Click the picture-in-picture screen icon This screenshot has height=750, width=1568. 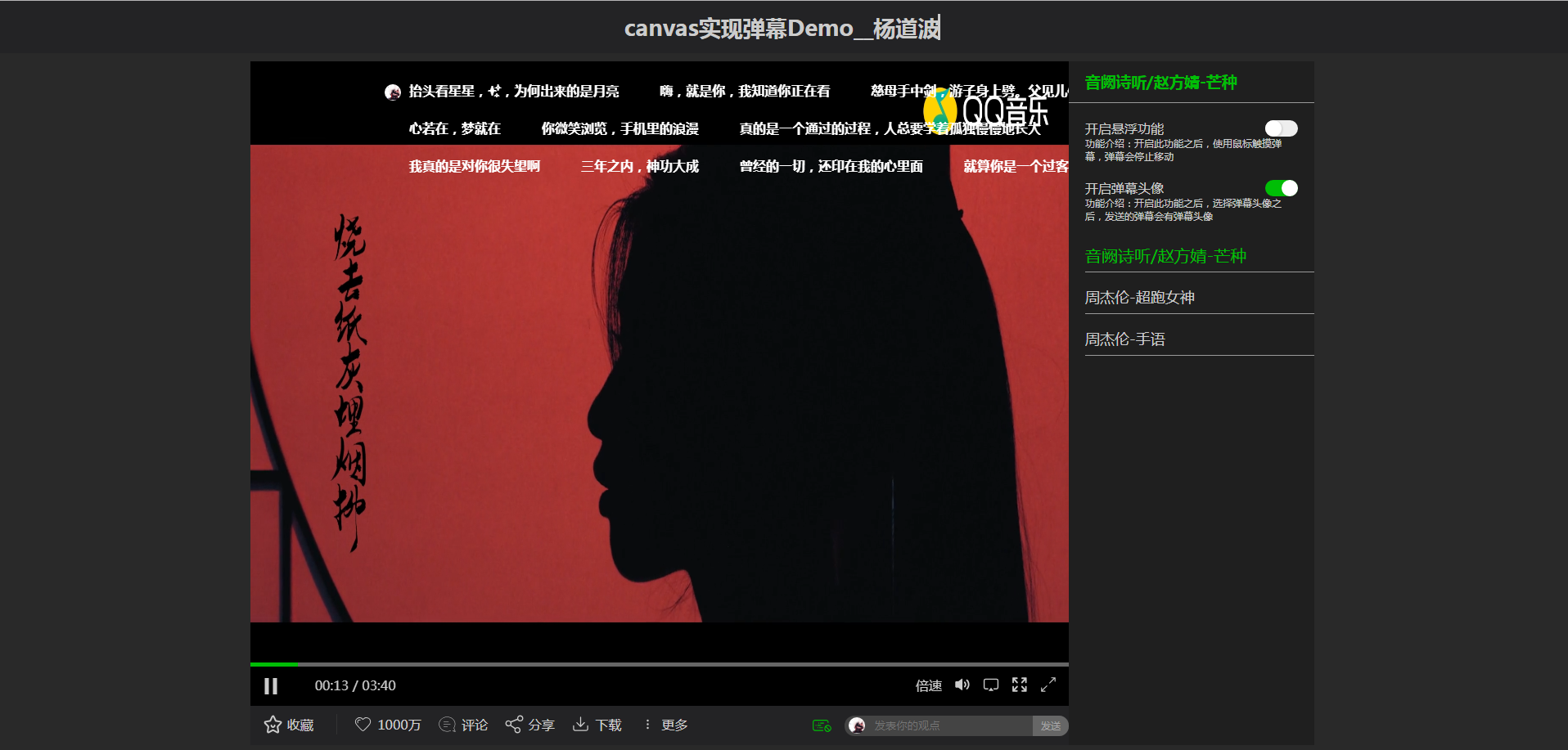pyautogui.click(x=991, y=685)
